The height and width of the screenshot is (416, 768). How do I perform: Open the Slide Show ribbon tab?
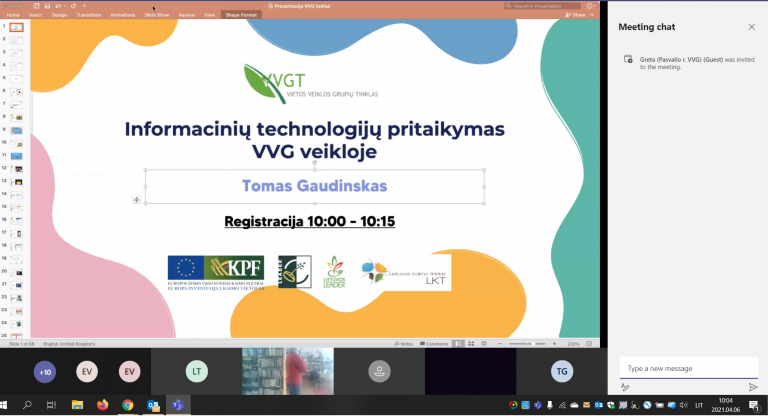click(x=157, y=15)
